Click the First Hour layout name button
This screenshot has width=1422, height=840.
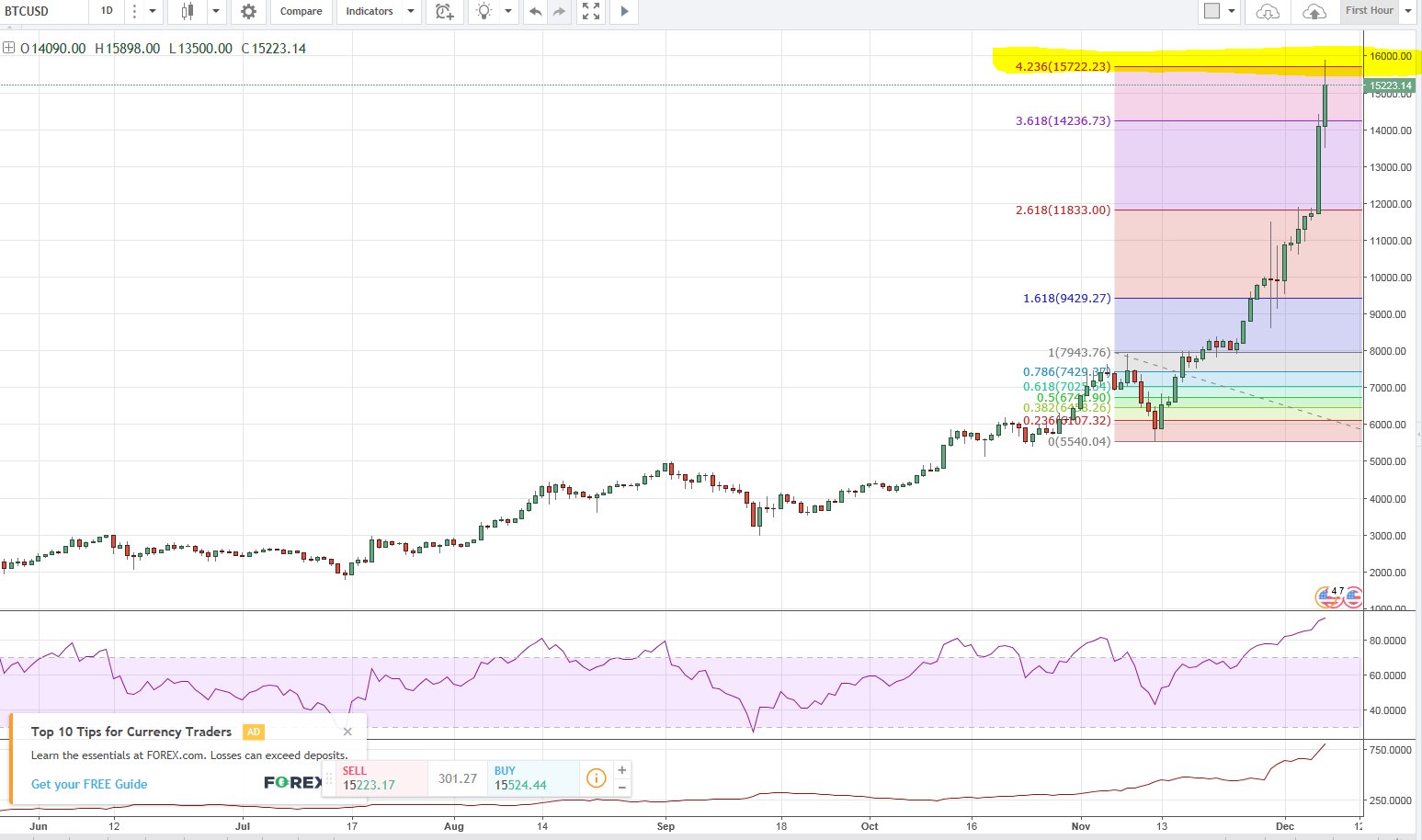pos(1369,11)
